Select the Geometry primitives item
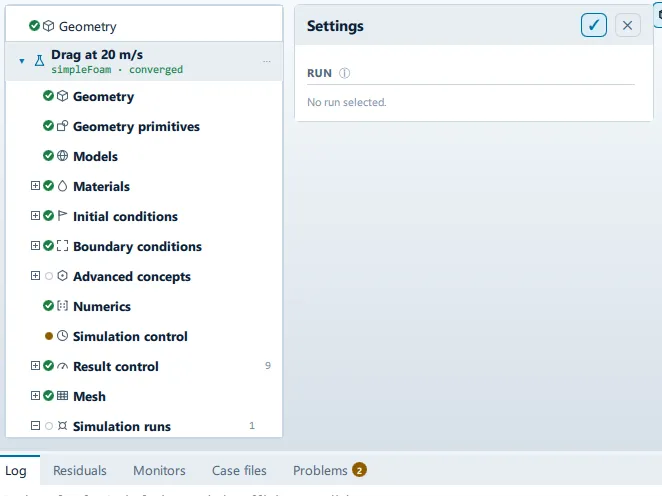Image resolution: width=662 pixels, height=496 pixels. click(144, 126)
